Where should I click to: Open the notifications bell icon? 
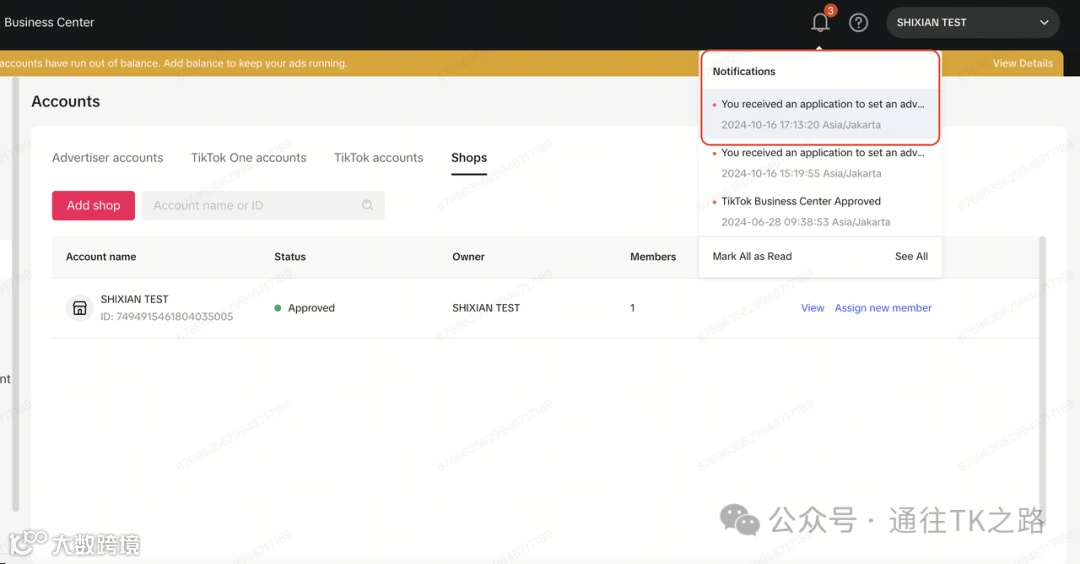coord(820,23)
